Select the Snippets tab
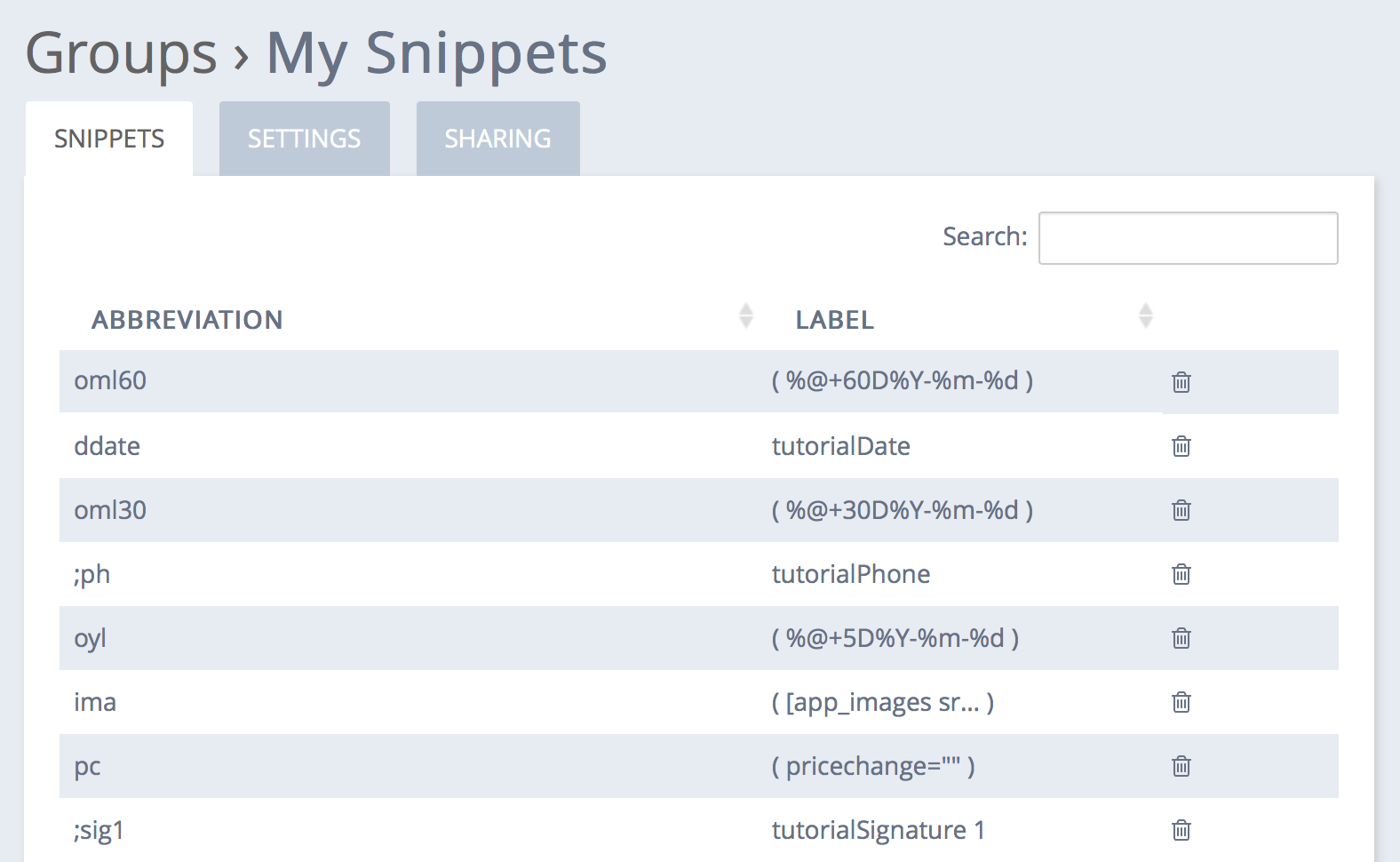Image resolution: width=1400 pixels, height=862 pixels. click(x=109, y=139)
